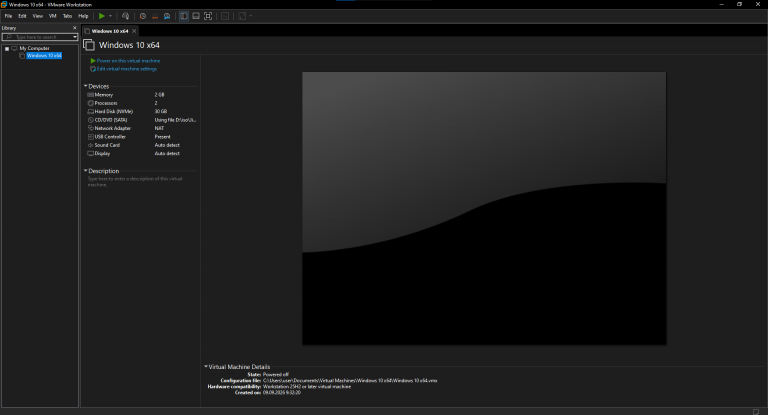Click Edit virtual machine settings link
The height and width of the screenshot is (415, 768).
pos(127,69)
